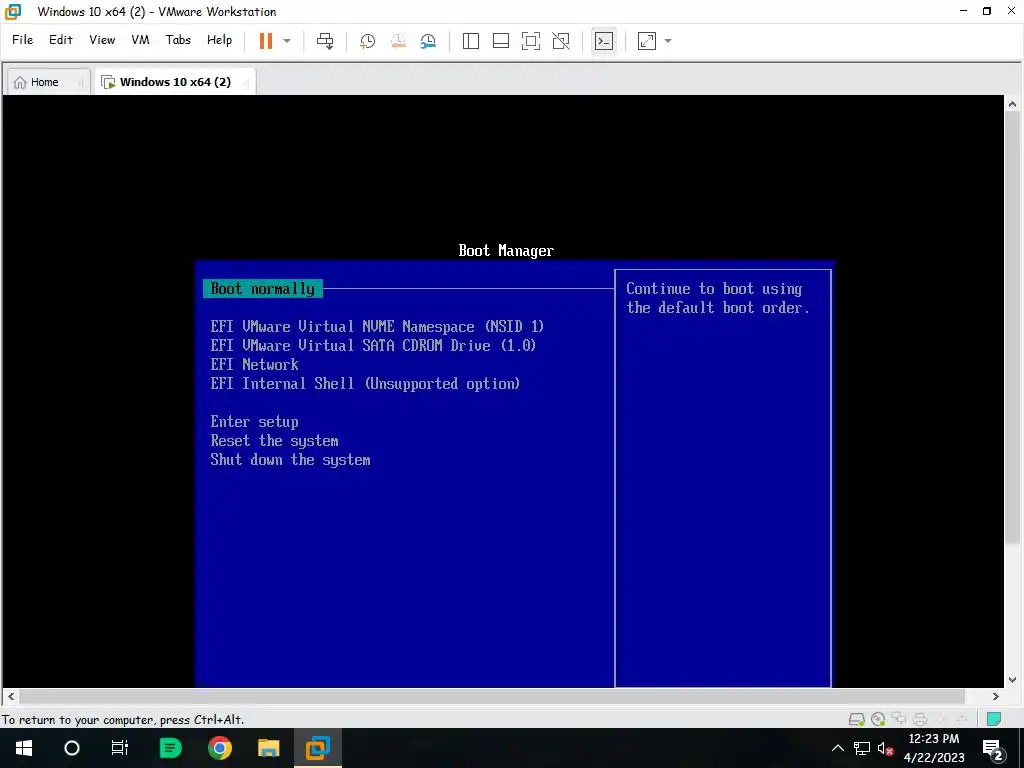This screenshot has height=768, width=1024.
Task: Show hidden system tray icons
Action: click(837, 748)
